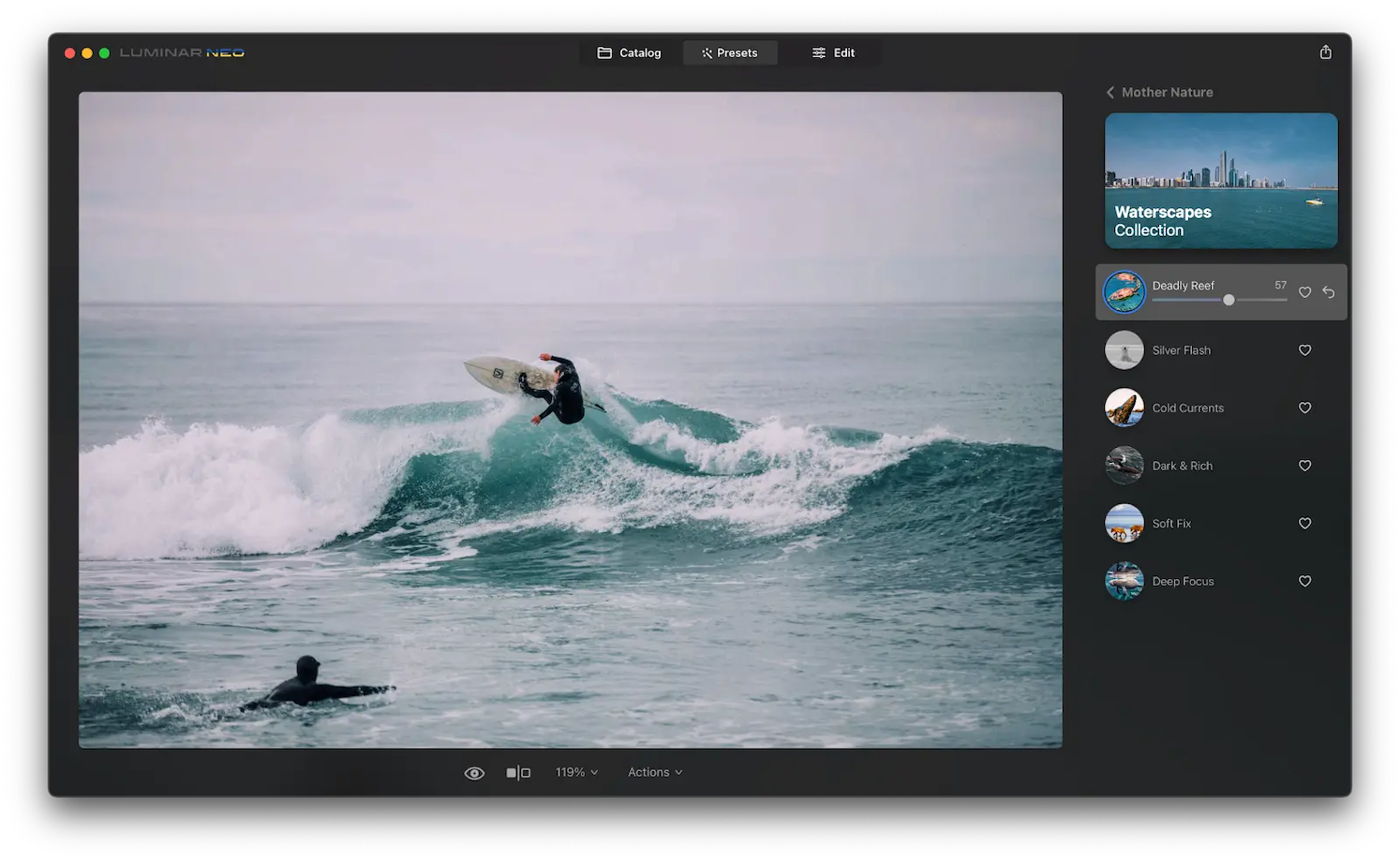Open the Actions dropdown menu

point(655,773)
